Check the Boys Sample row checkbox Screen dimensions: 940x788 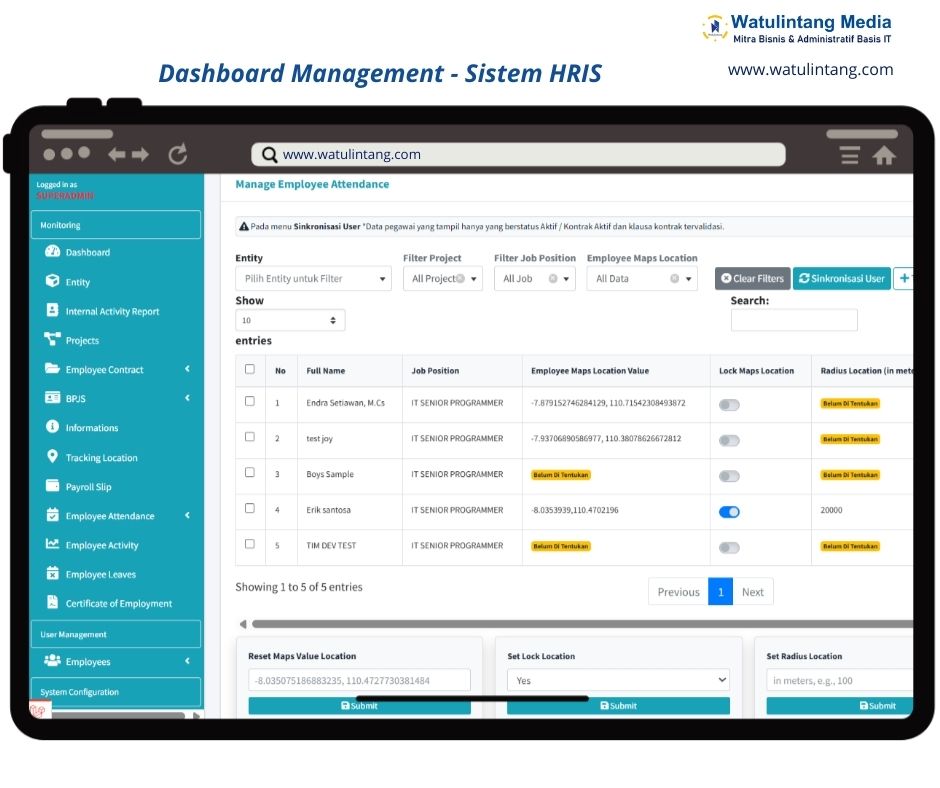pos(250,473)
